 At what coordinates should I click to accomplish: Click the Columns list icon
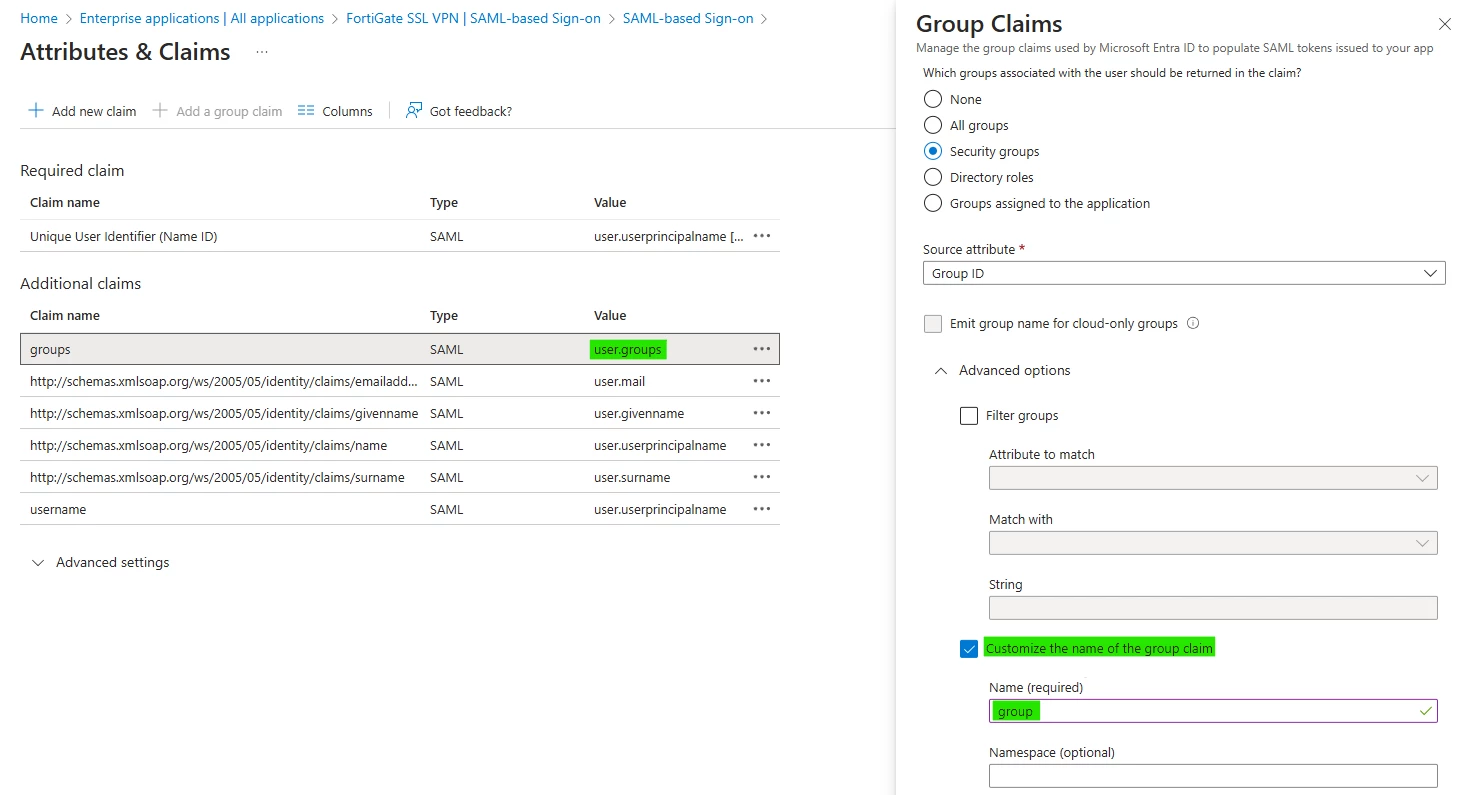tap(306, 111)
